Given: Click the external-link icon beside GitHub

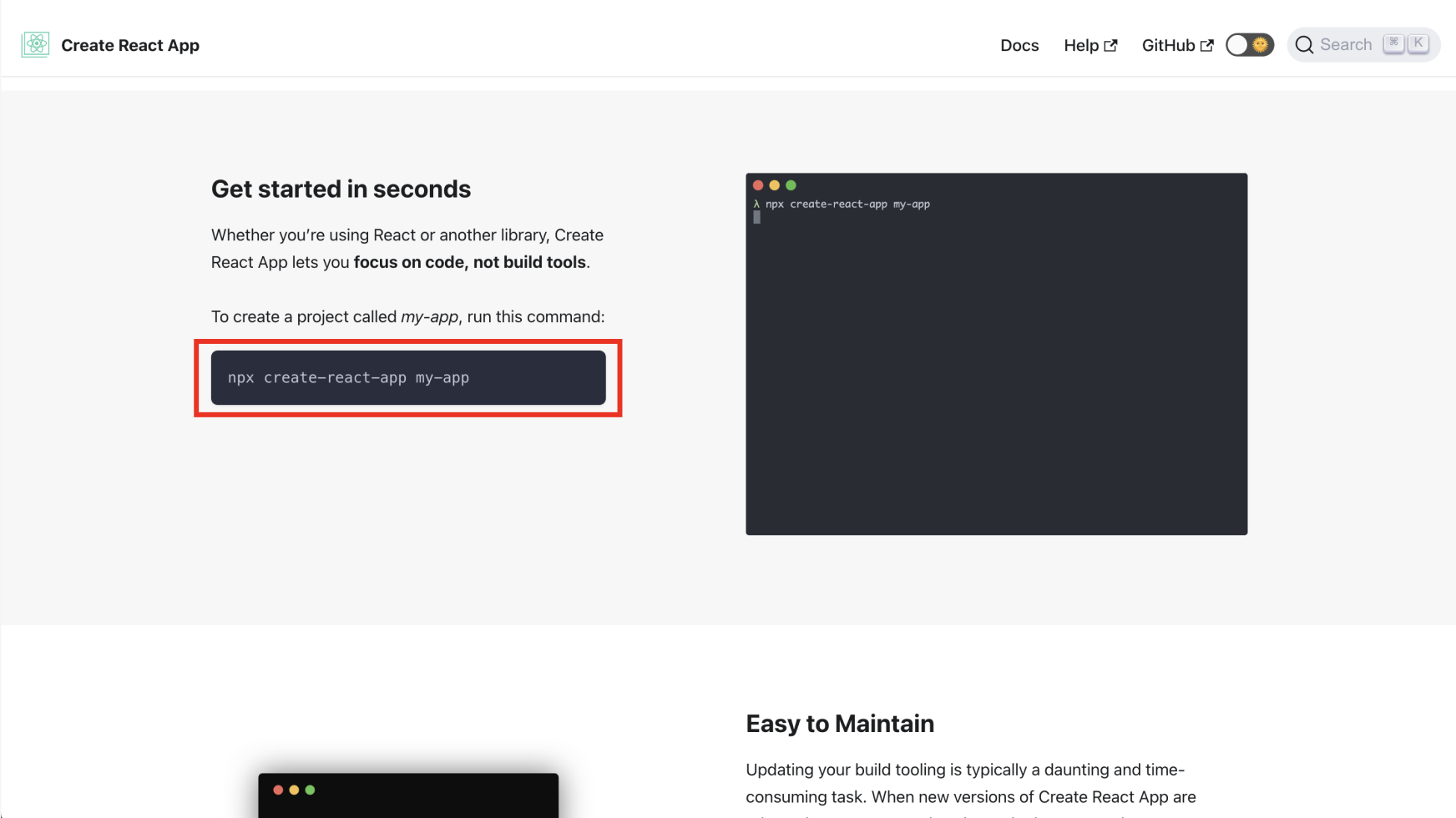Looking at the screenshot, I should coord(1206,46).
